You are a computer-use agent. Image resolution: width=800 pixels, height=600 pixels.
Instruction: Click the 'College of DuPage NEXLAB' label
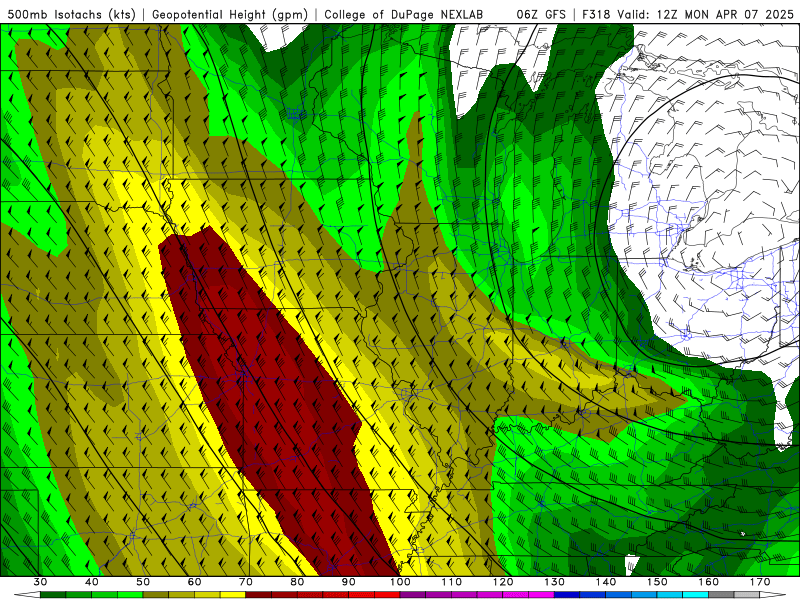coord(404,14)
